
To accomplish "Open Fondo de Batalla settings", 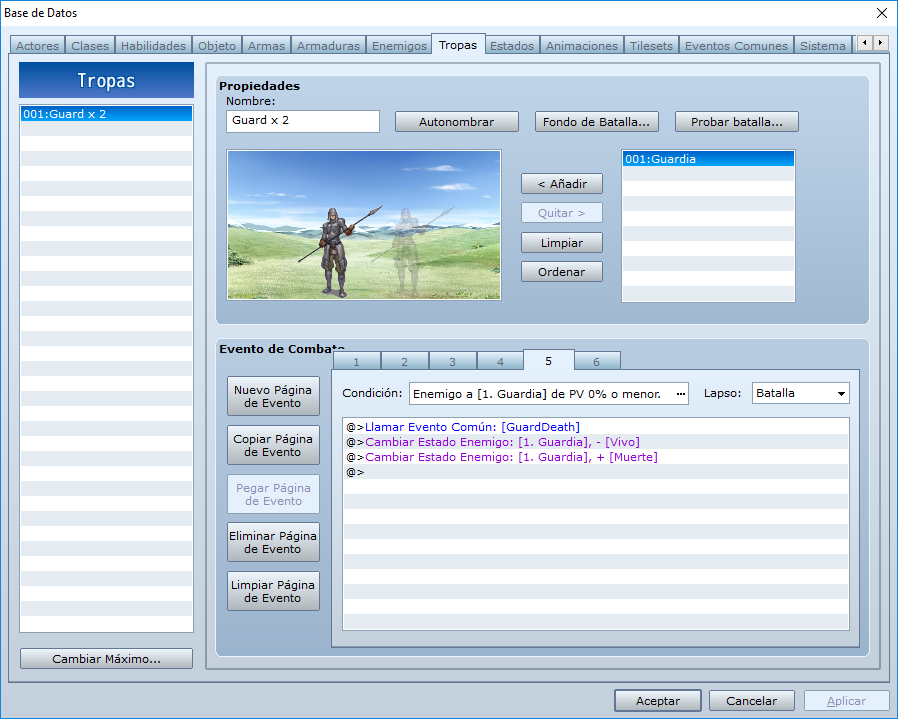I will point(596,122).
